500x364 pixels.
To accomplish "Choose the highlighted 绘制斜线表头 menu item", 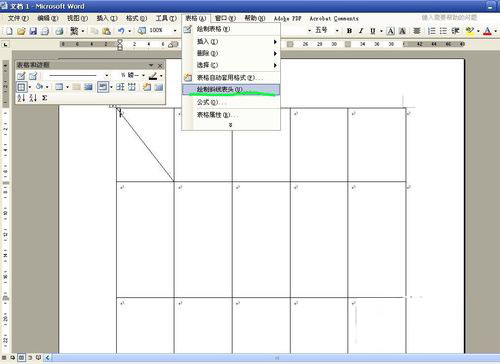I will (x=231, y=90).
